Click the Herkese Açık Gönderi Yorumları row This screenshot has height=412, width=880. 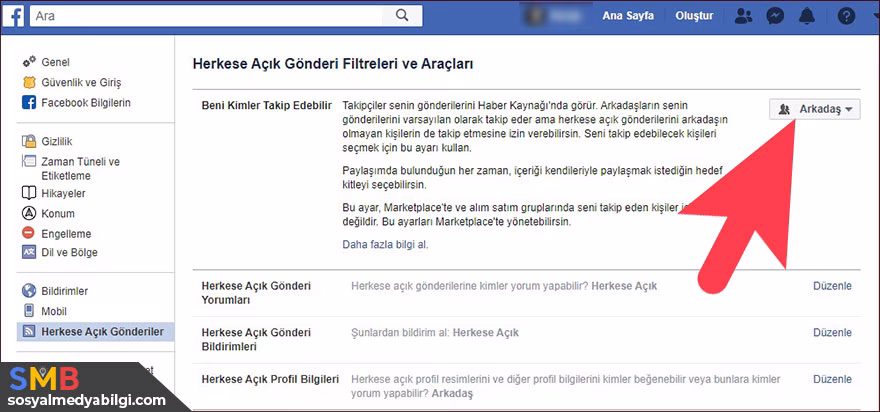(x=526, y=292)
